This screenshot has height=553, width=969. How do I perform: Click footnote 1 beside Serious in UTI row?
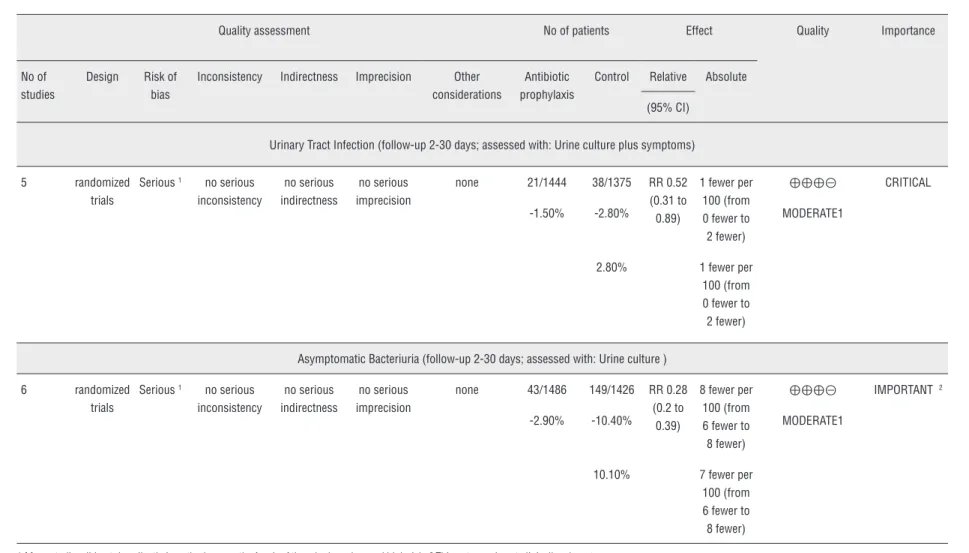[180, 180]
